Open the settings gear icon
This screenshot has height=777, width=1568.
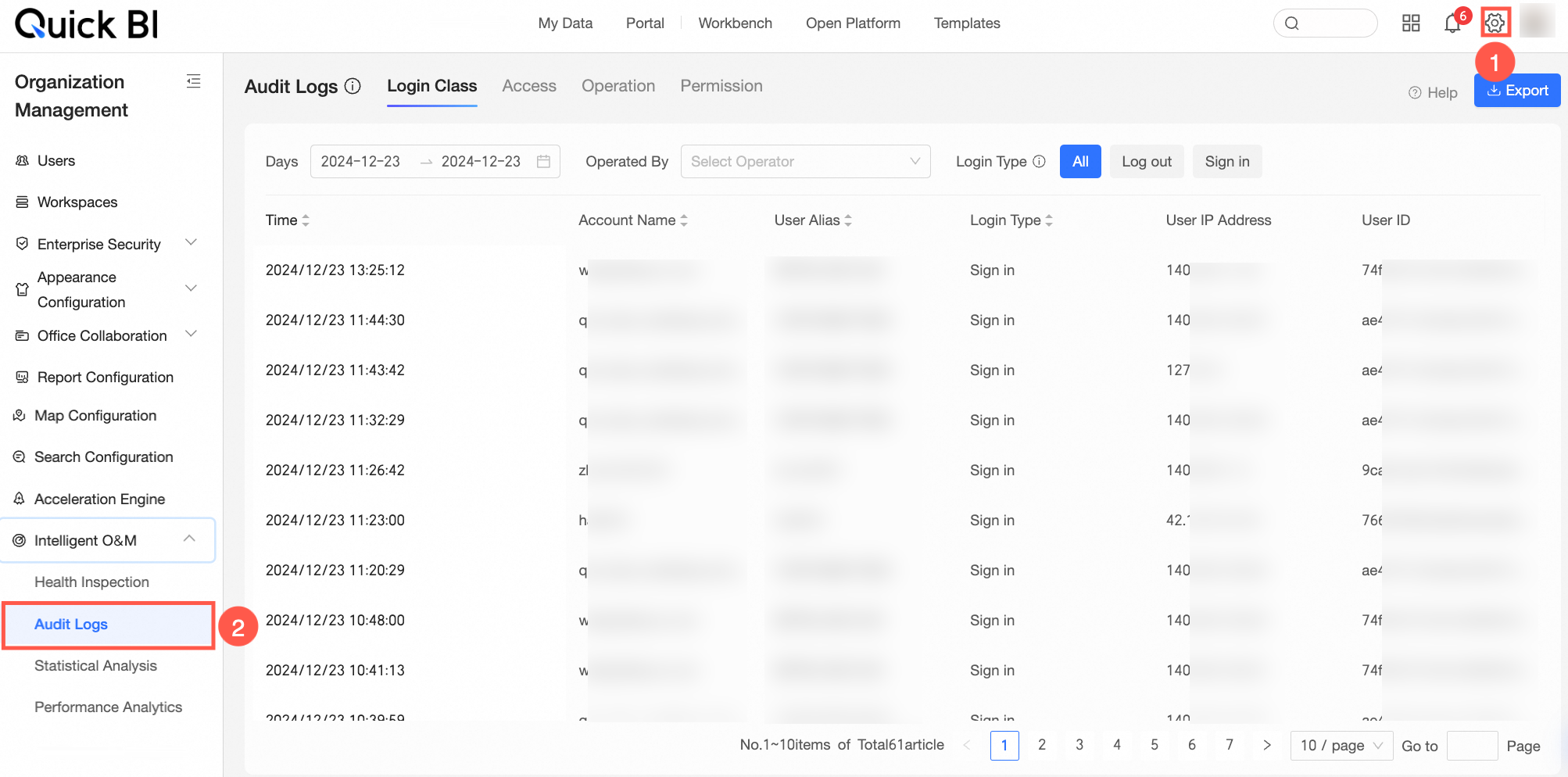pyautogui.click(x=1495, y=23)
